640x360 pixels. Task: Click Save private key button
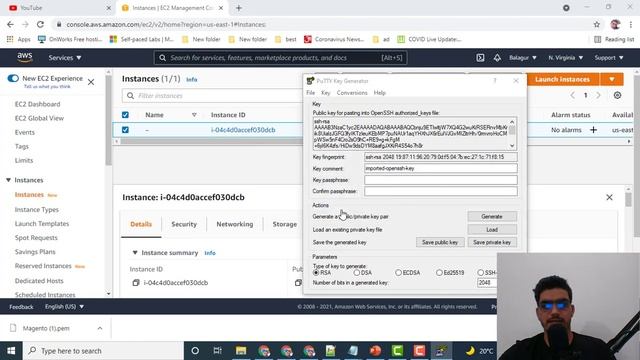click(492, 242)
